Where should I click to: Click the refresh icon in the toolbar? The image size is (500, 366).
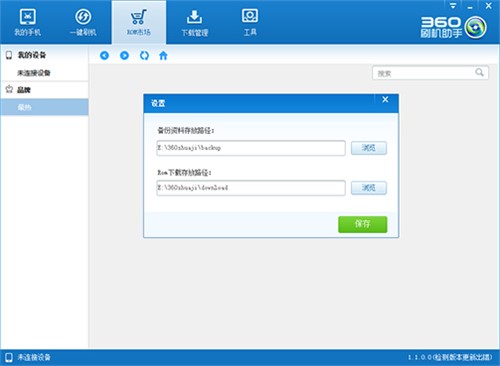pyautogui.click(x=144, y=55)
